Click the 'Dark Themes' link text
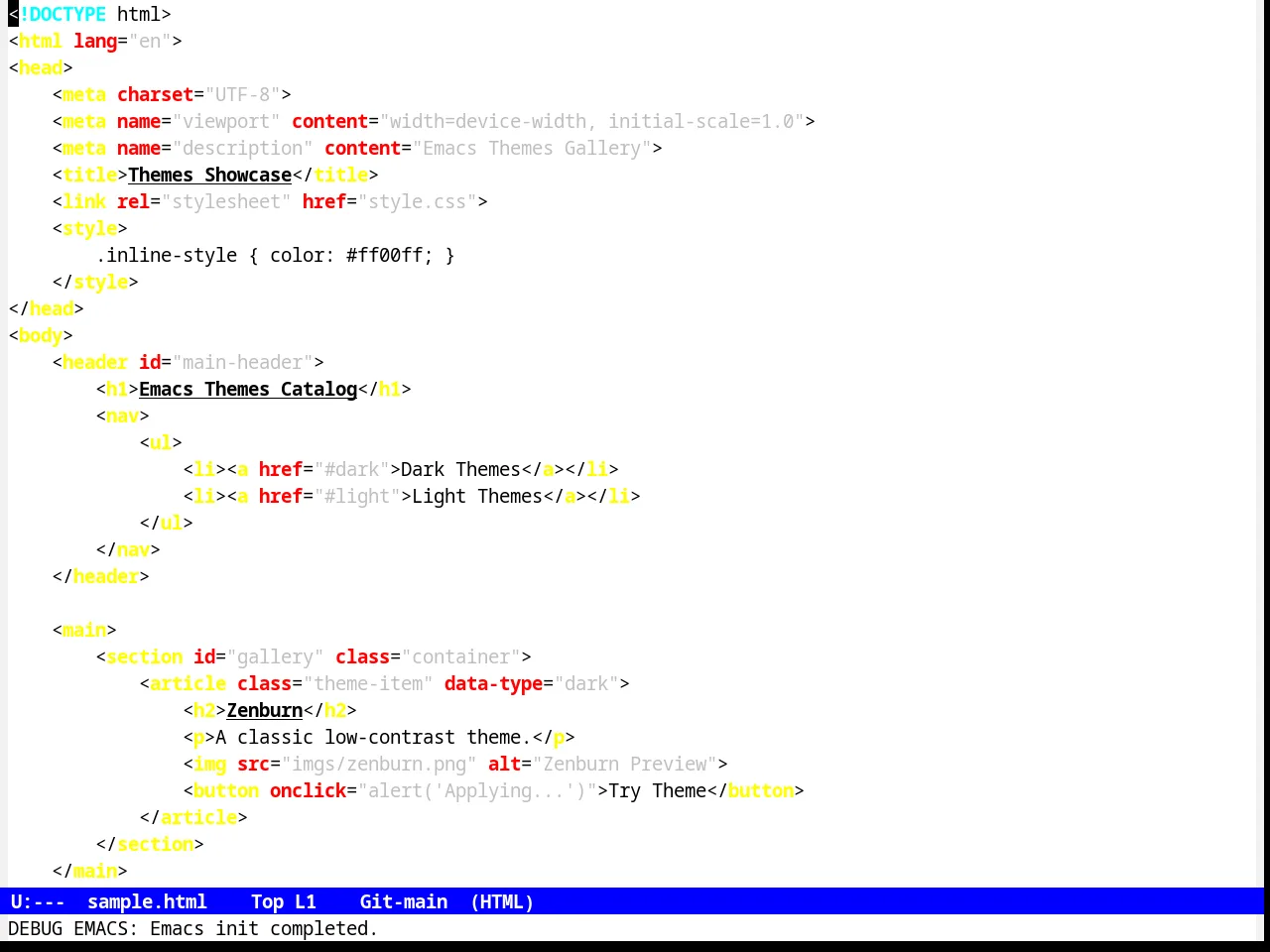Image resolution: width=1270 pixels, height=952 pixels. coord(460,469)
